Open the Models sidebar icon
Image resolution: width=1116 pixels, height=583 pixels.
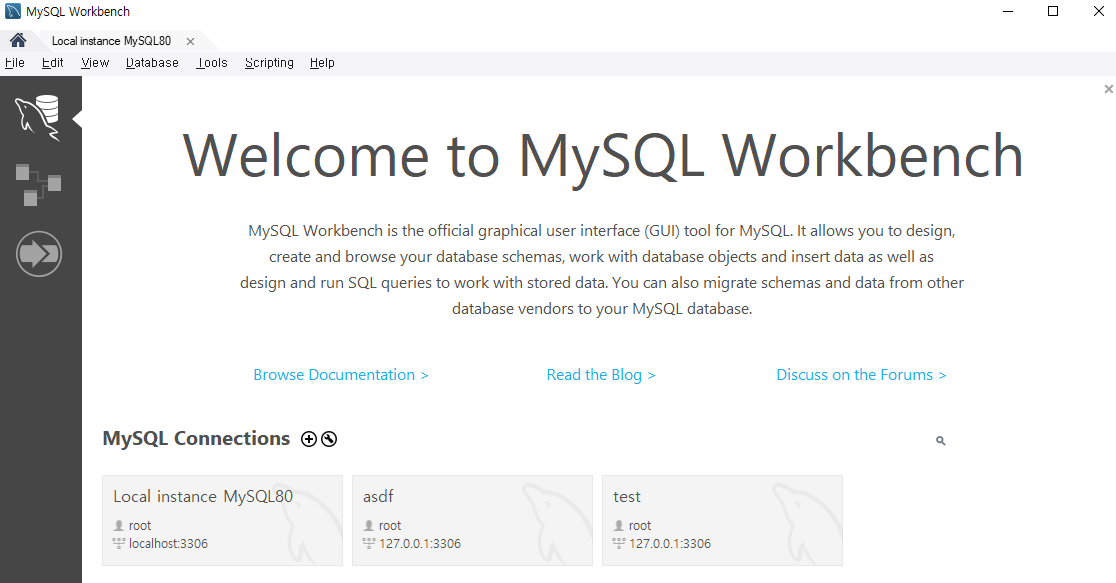coord(38,184)
